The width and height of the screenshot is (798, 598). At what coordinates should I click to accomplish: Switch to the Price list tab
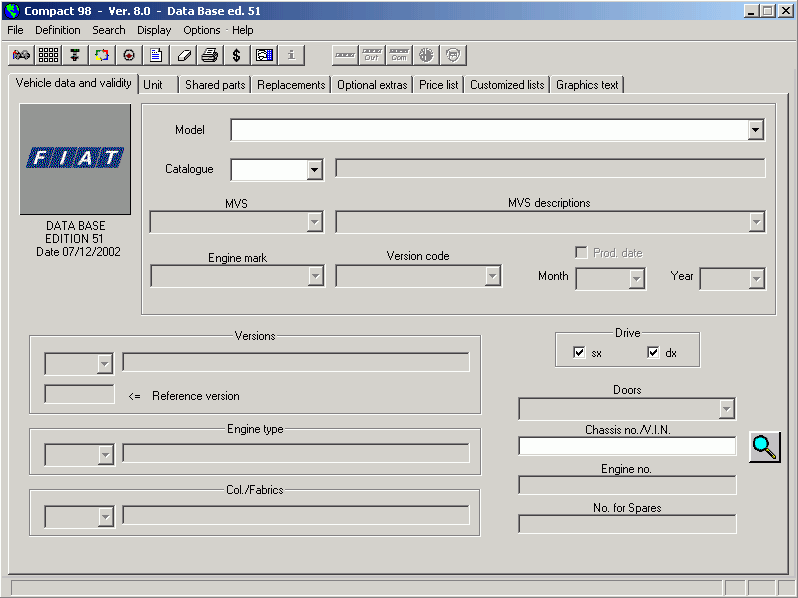click(x=438, y=85)
